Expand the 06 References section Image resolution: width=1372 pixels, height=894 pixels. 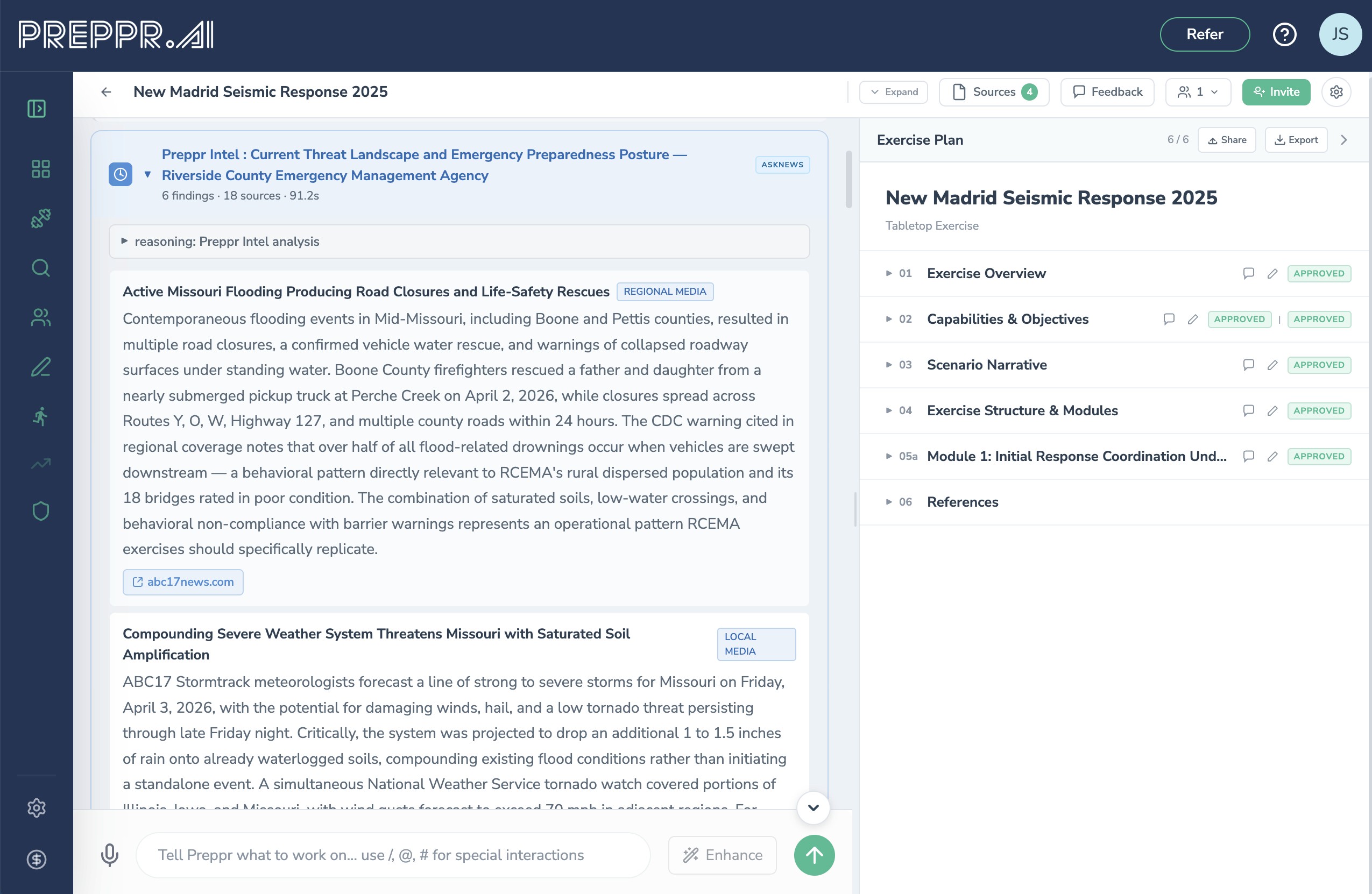coord(962,502)
